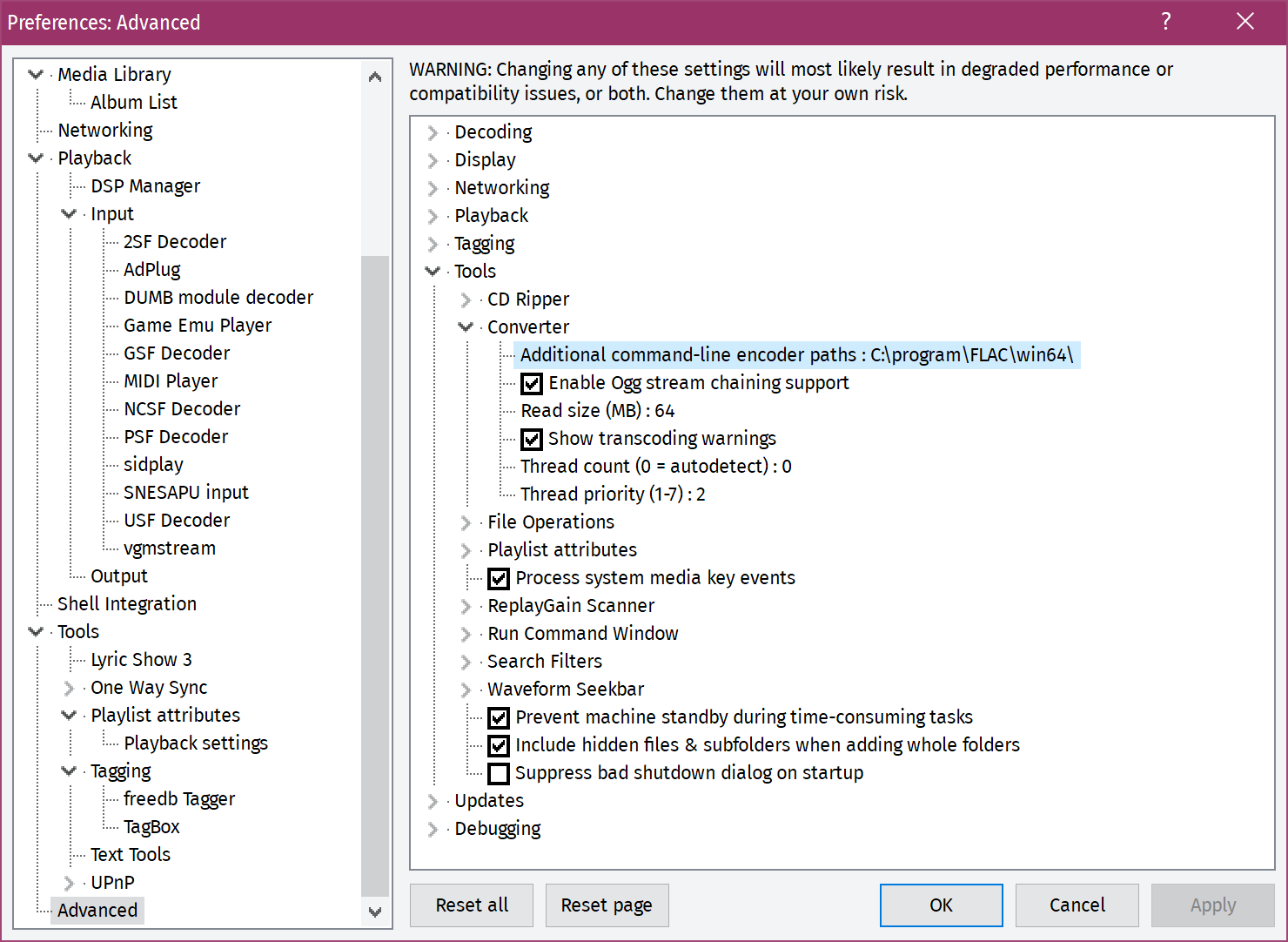This screenshot has height=942, width=1288.
Task: Expand the Decoding settings group
Action: click(433, 132)
